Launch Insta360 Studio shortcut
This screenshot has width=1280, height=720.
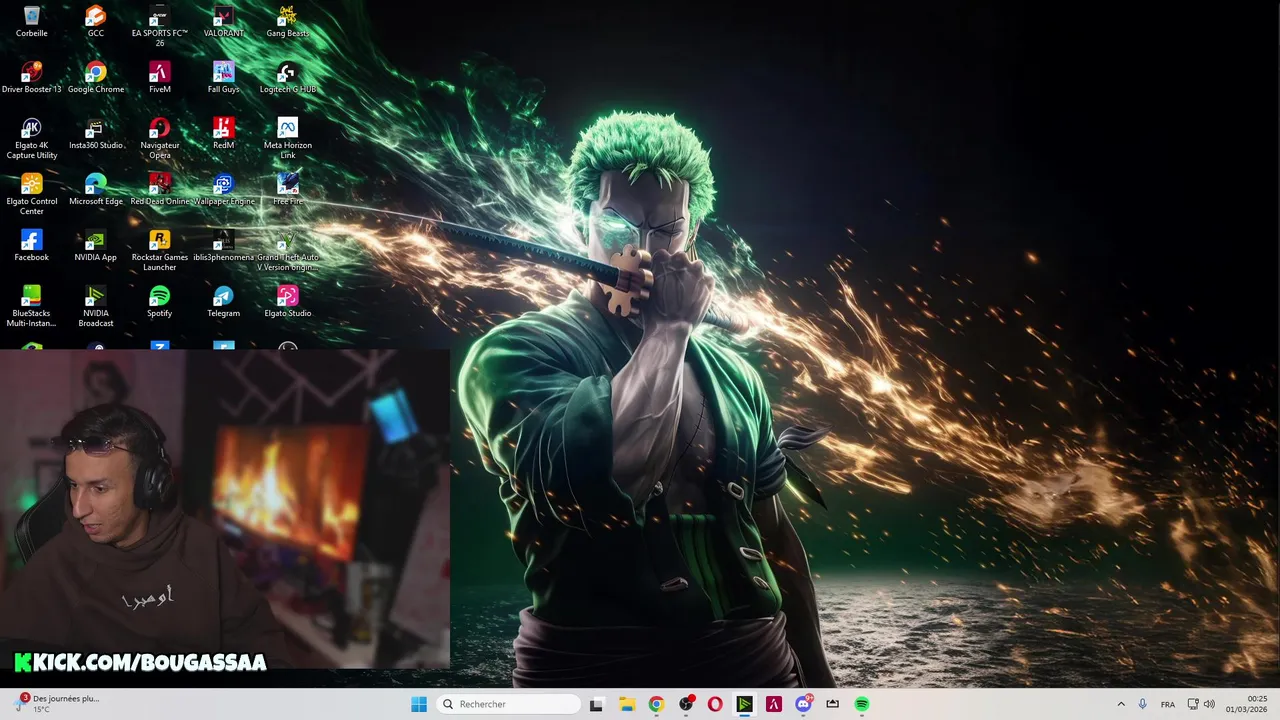[95, 133]
